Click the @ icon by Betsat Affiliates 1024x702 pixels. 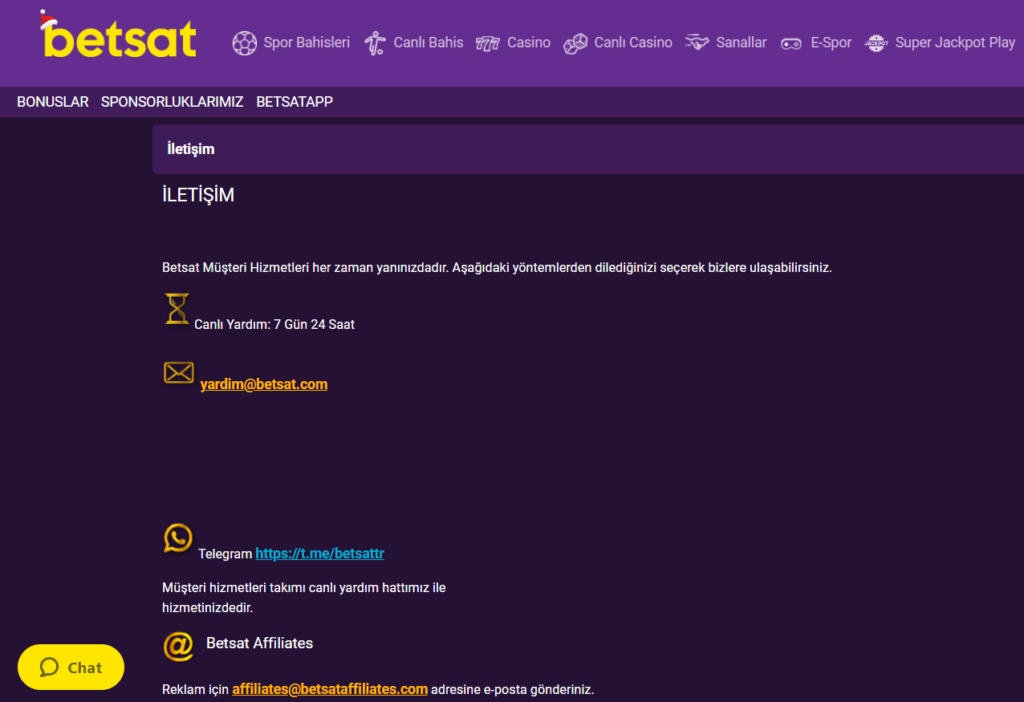point(178,646)
